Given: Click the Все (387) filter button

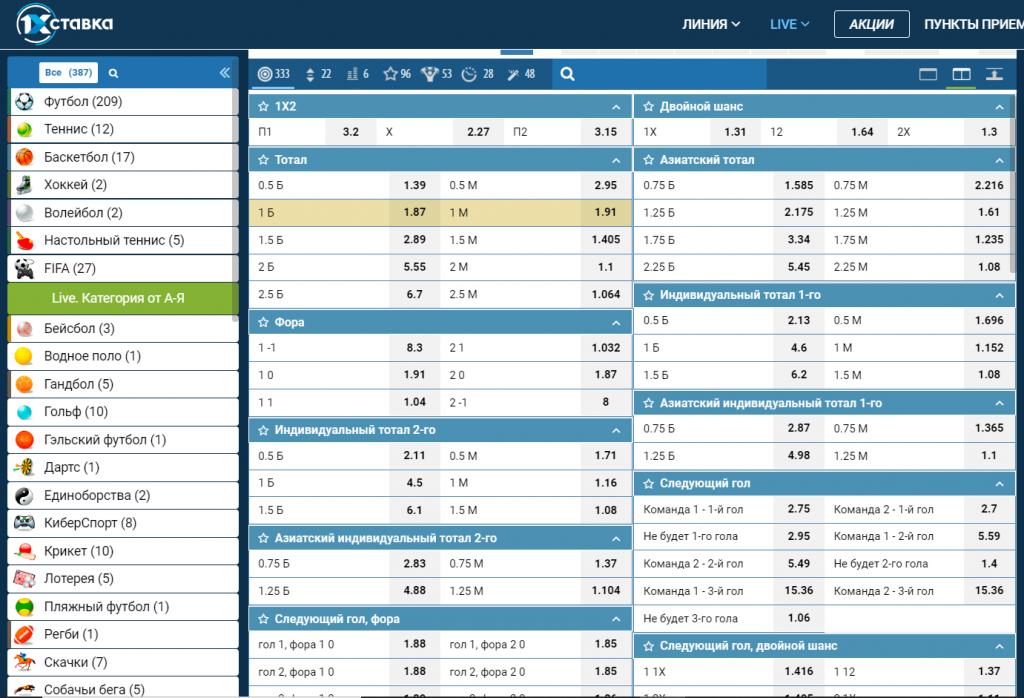Looking at the screenshot, I should 68,73.
